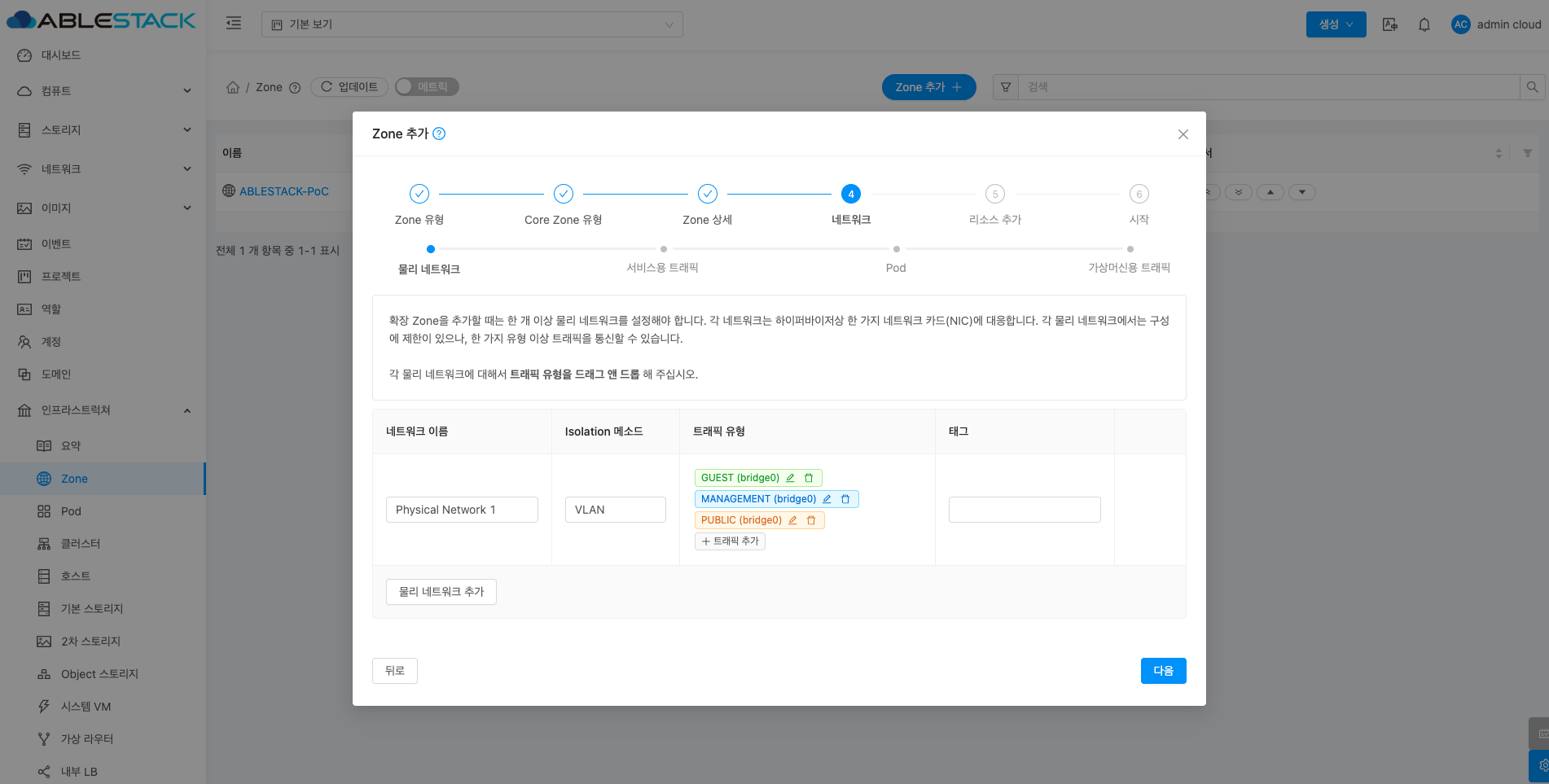The image size is (1549, 784).
Task: Select 2차 스토리지 in the sidebar
Action: (x=103, y=642)
